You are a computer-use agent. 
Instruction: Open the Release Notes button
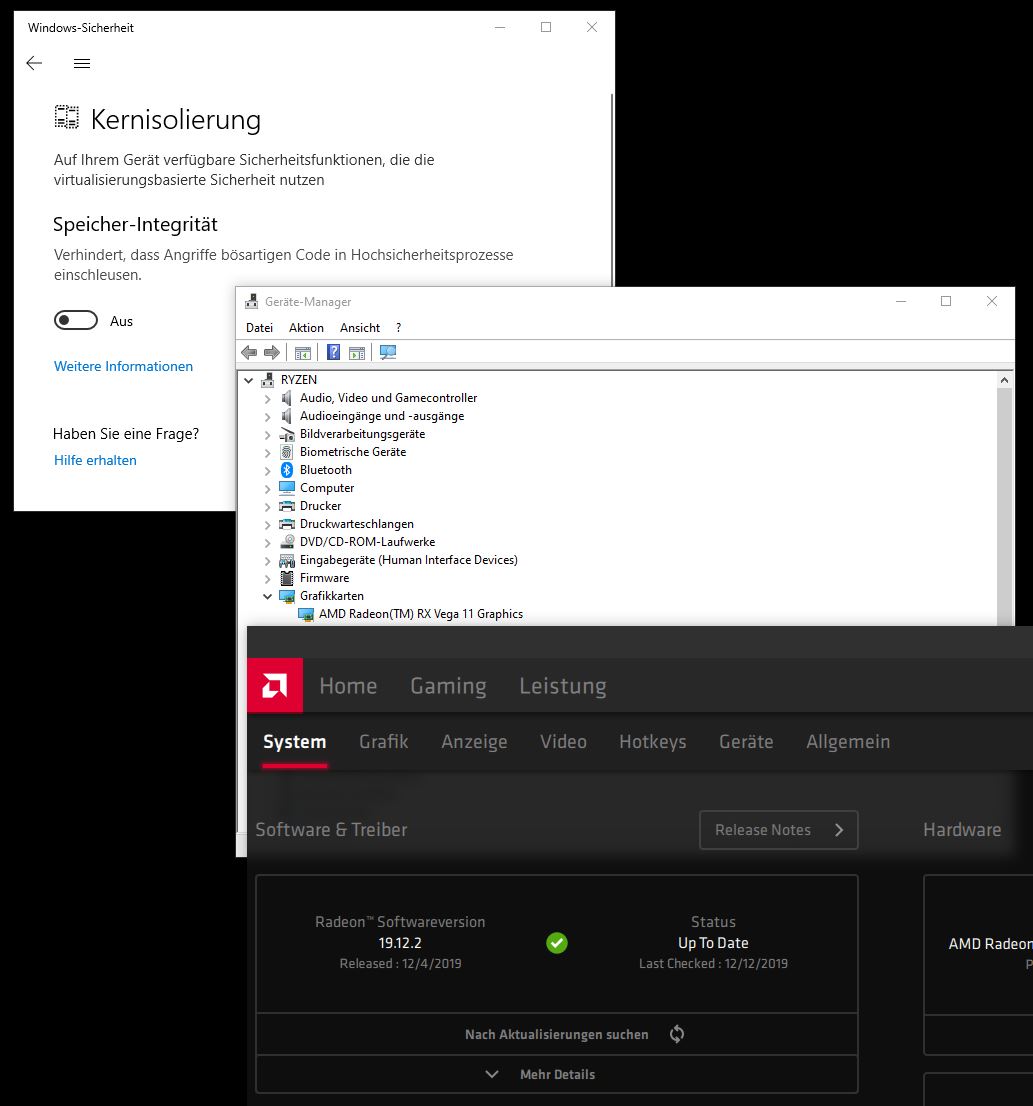[778, 830]
